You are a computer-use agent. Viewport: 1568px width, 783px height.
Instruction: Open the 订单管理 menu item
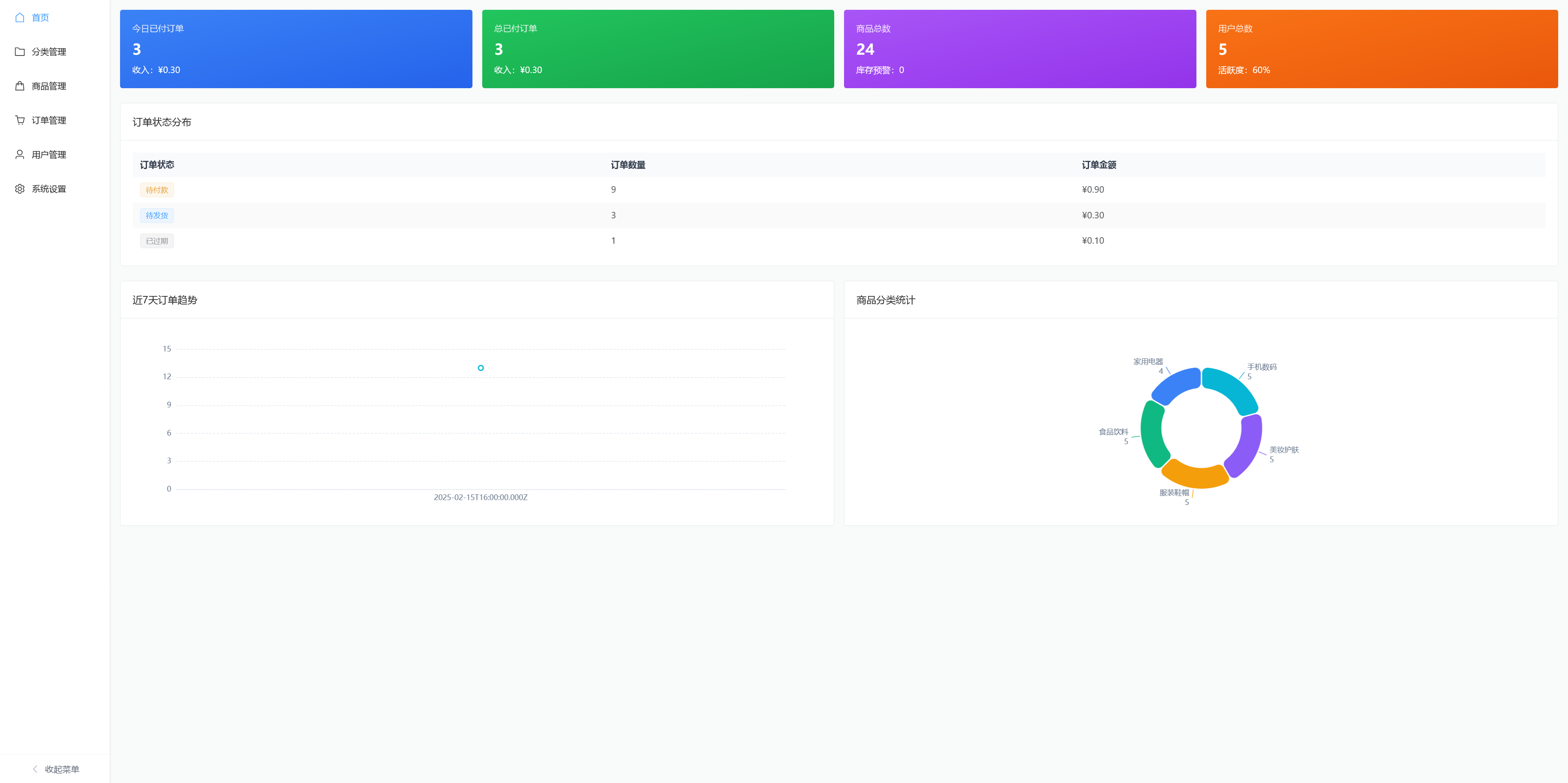[49, 120]
